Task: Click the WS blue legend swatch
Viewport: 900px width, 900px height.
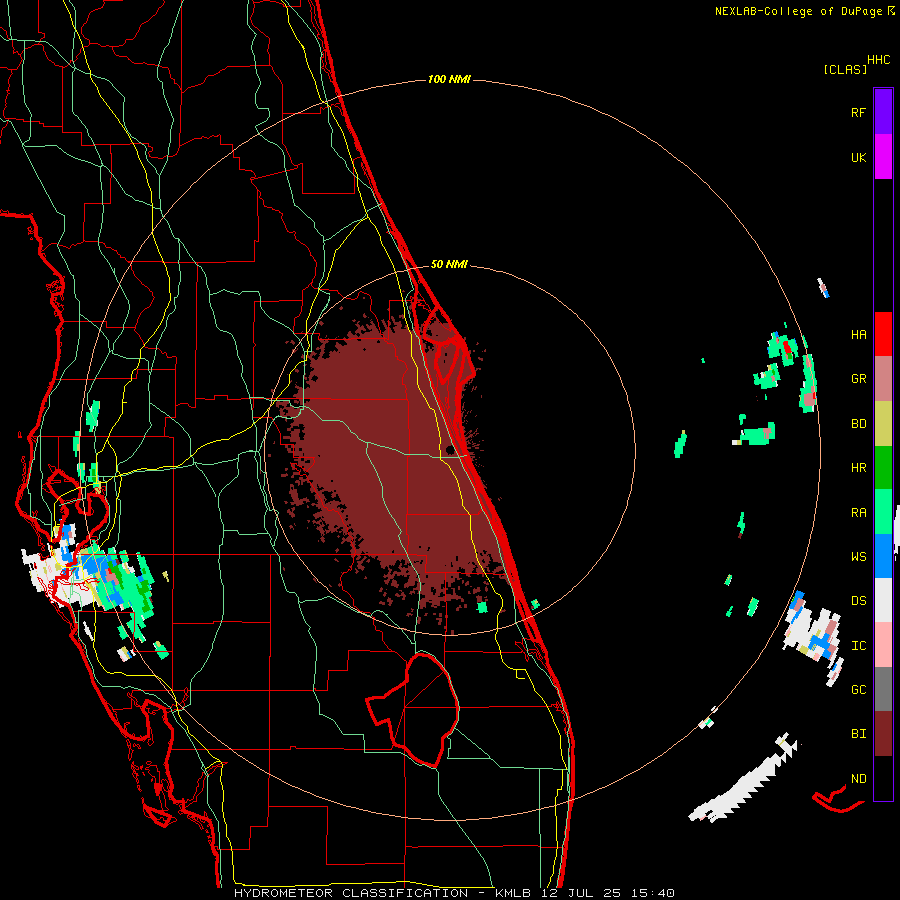Action: 883,556
